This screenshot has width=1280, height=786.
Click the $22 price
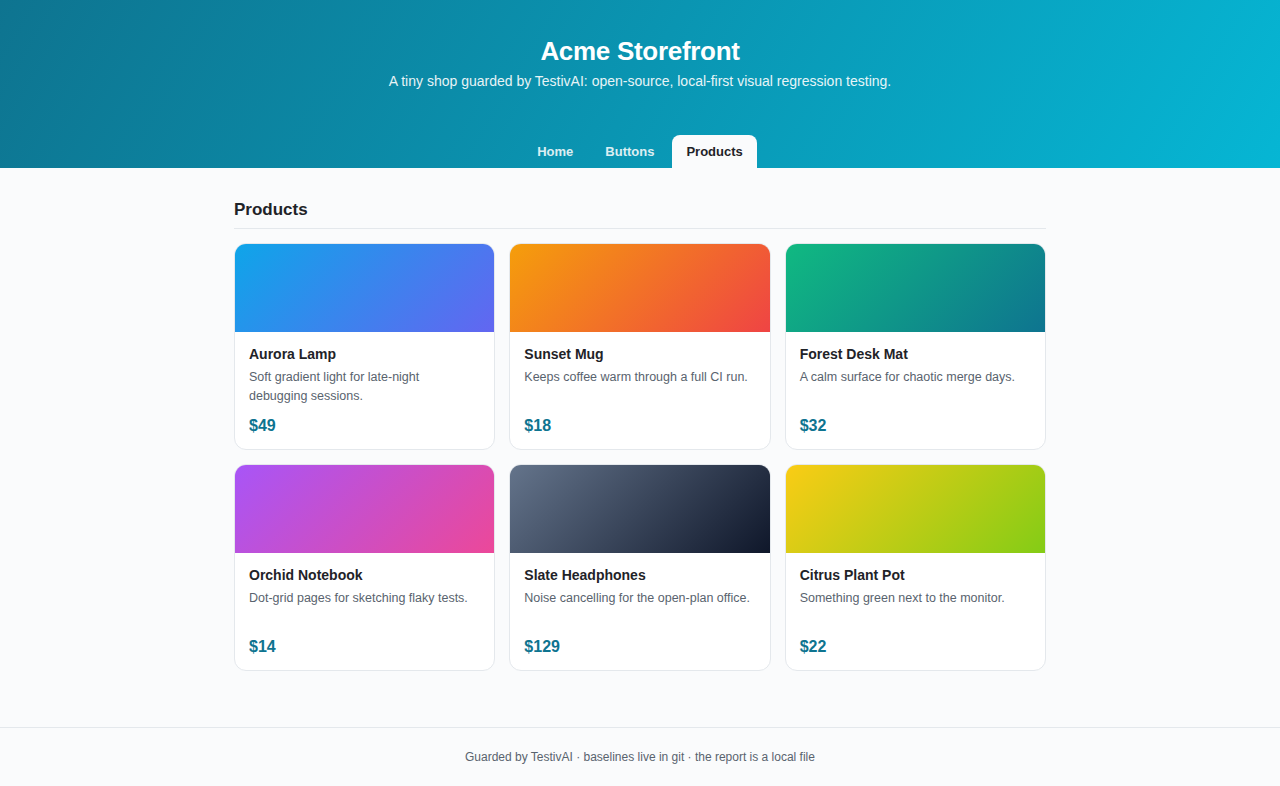(x=813, y=646)
